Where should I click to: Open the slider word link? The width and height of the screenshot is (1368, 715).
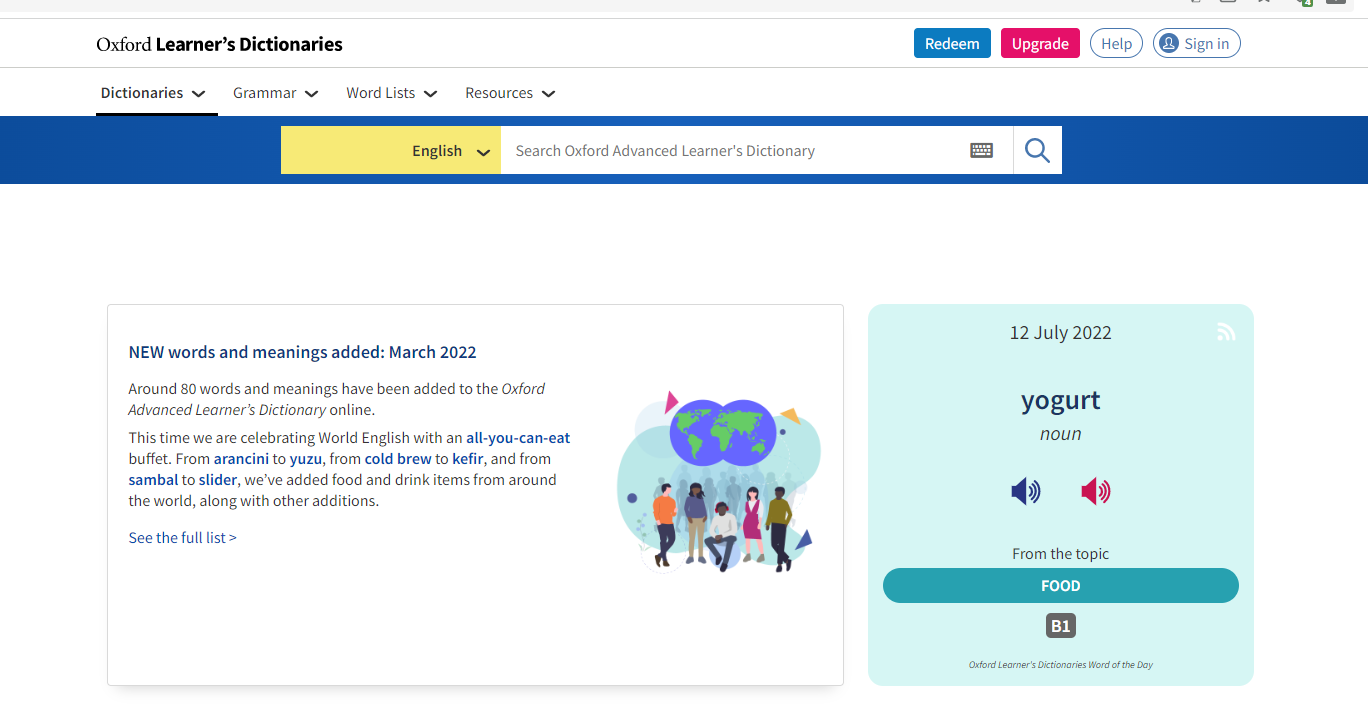(x=218, y=480)
